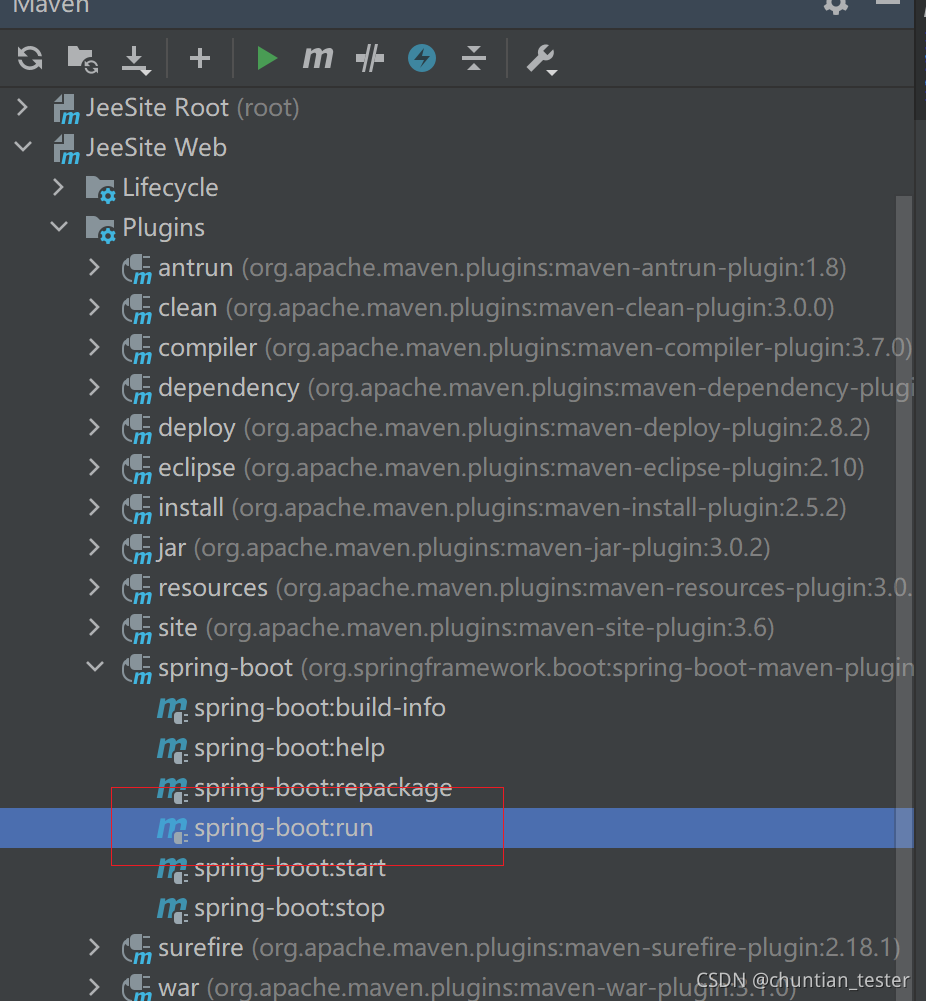Expand deploy plugin node
This screenshot has height=1001, width=926.
coord(94,427)
